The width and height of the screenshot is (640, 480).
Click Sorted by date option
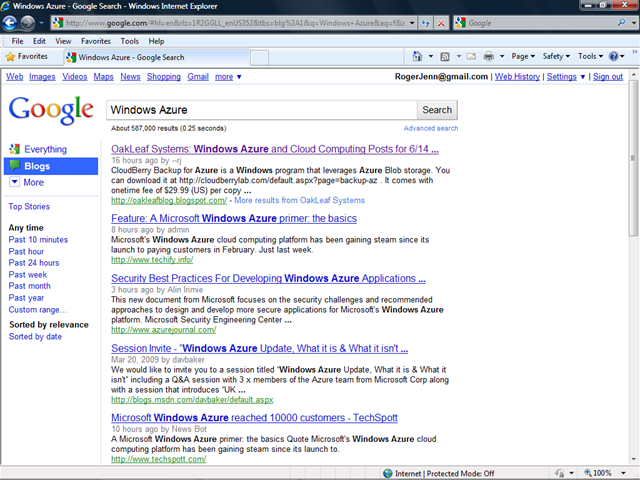tap(35, 337)
